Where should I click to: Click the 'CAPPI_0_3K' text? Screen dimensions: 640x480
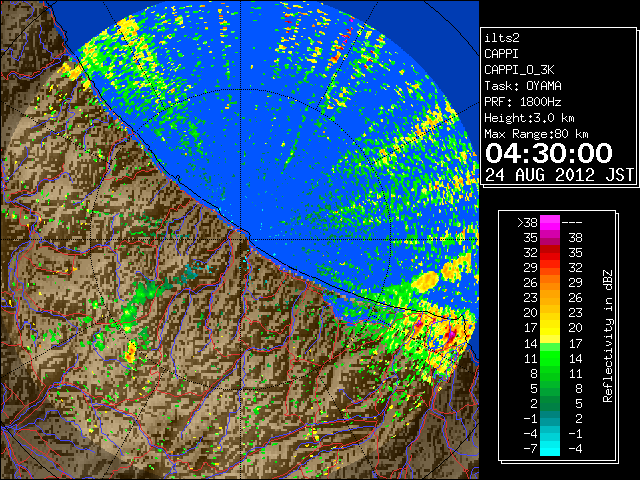(x=519, y=70)
